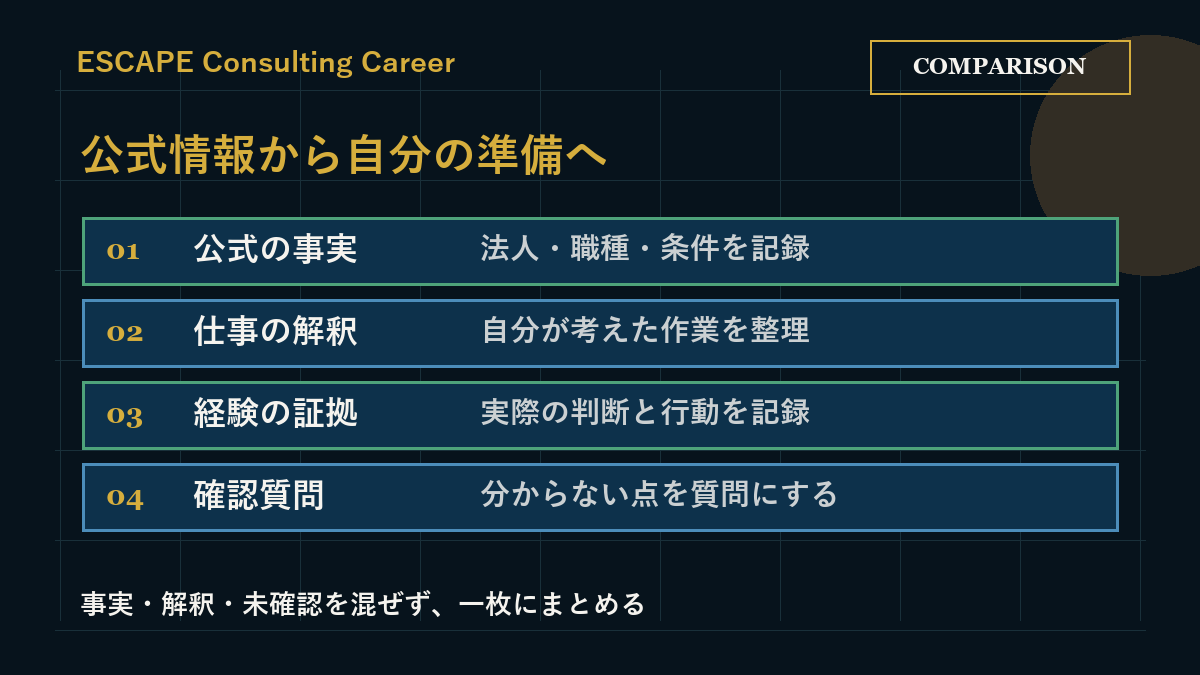Select the 04 number marker
Viewport: 1200px width, 675px height.
pos(125,497)
